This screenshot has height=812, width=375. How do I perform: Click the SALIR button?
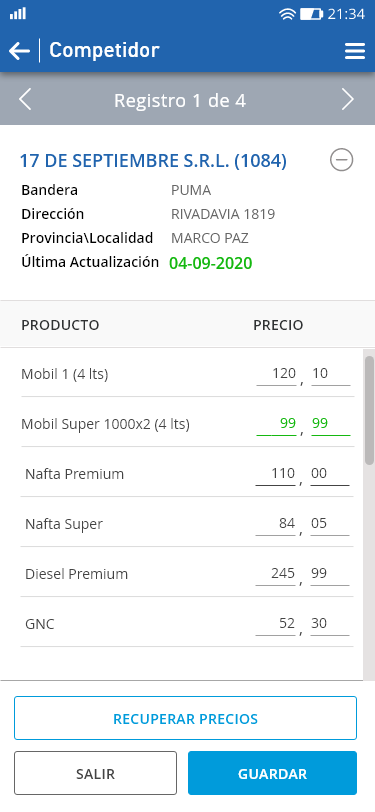[95, 773]
